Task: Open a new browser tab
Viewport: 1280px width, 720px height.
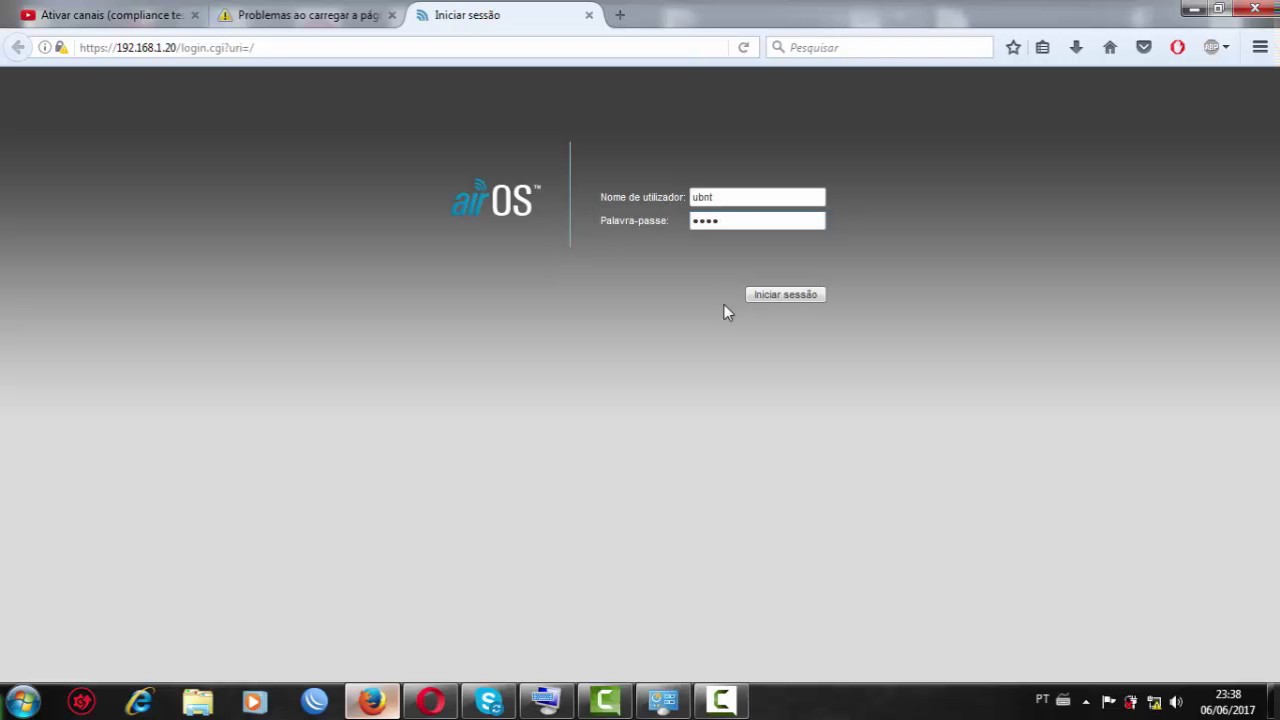Action: tap(620, 15)
